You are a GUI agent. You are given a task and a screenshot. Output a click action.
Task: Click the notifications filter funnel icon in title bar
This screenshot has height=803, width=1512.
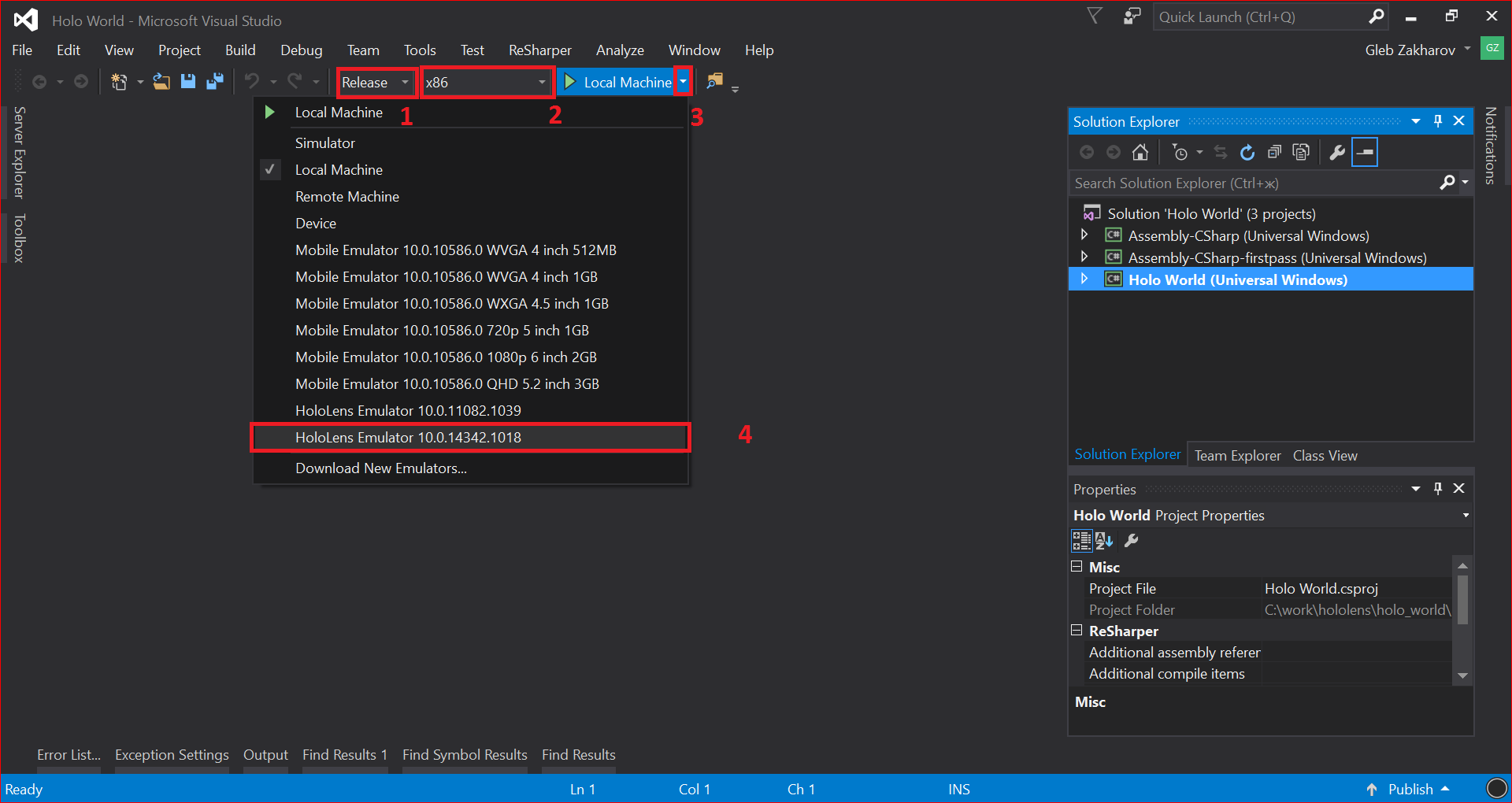pyautogui.click(x=1095, y=17)
